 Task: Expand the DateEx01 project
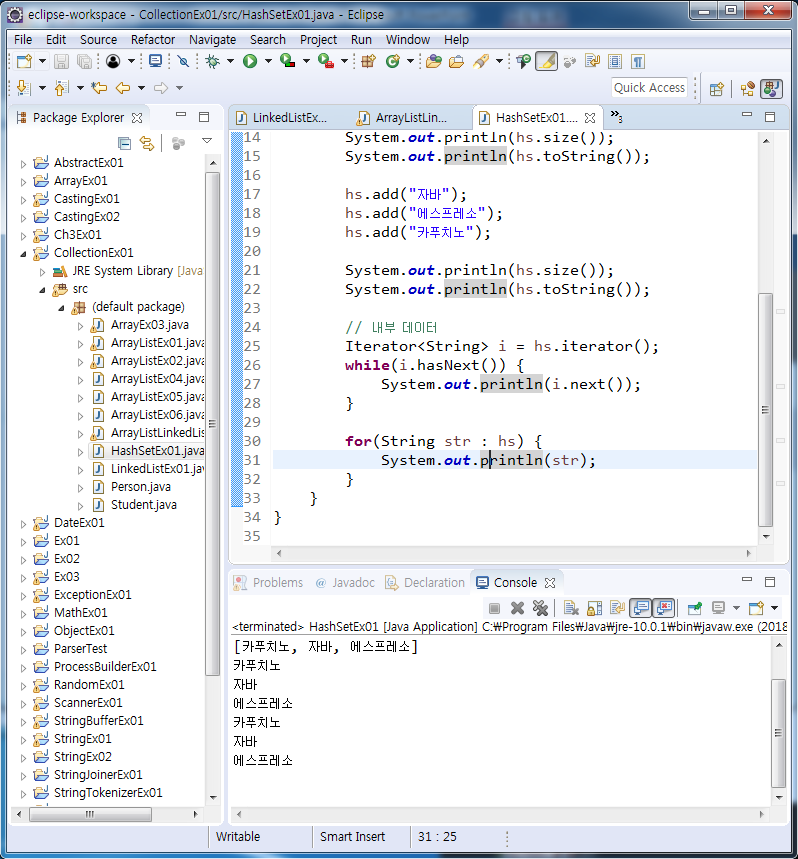click(23, 524)
